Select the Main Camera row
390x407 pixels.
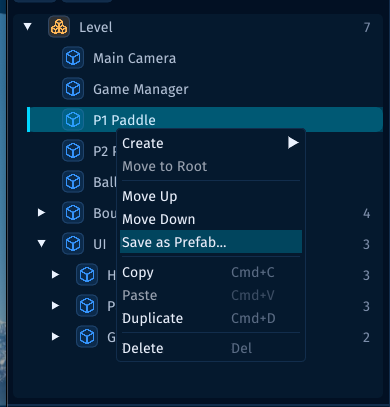tap(205, 58)
